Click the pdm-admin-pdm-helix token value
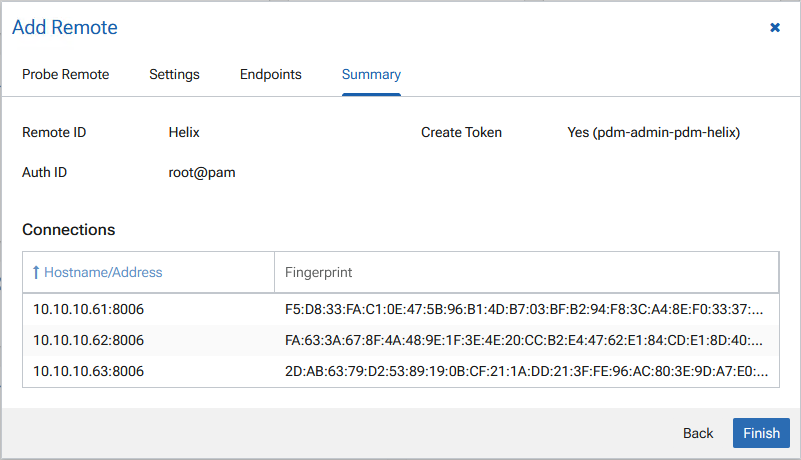 coord(653,132)
